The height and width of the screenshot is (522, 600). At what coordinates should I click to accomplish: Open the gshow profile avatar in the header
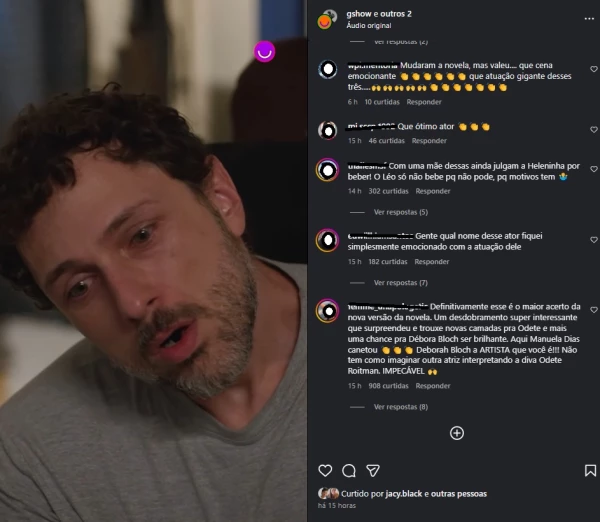coord(326,19)
